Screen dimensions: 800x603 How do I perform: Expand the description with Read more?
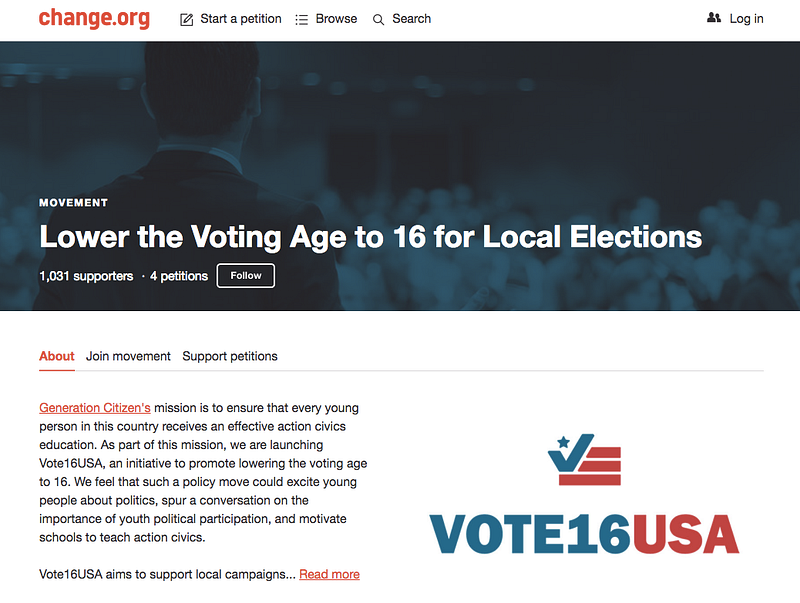329,574
